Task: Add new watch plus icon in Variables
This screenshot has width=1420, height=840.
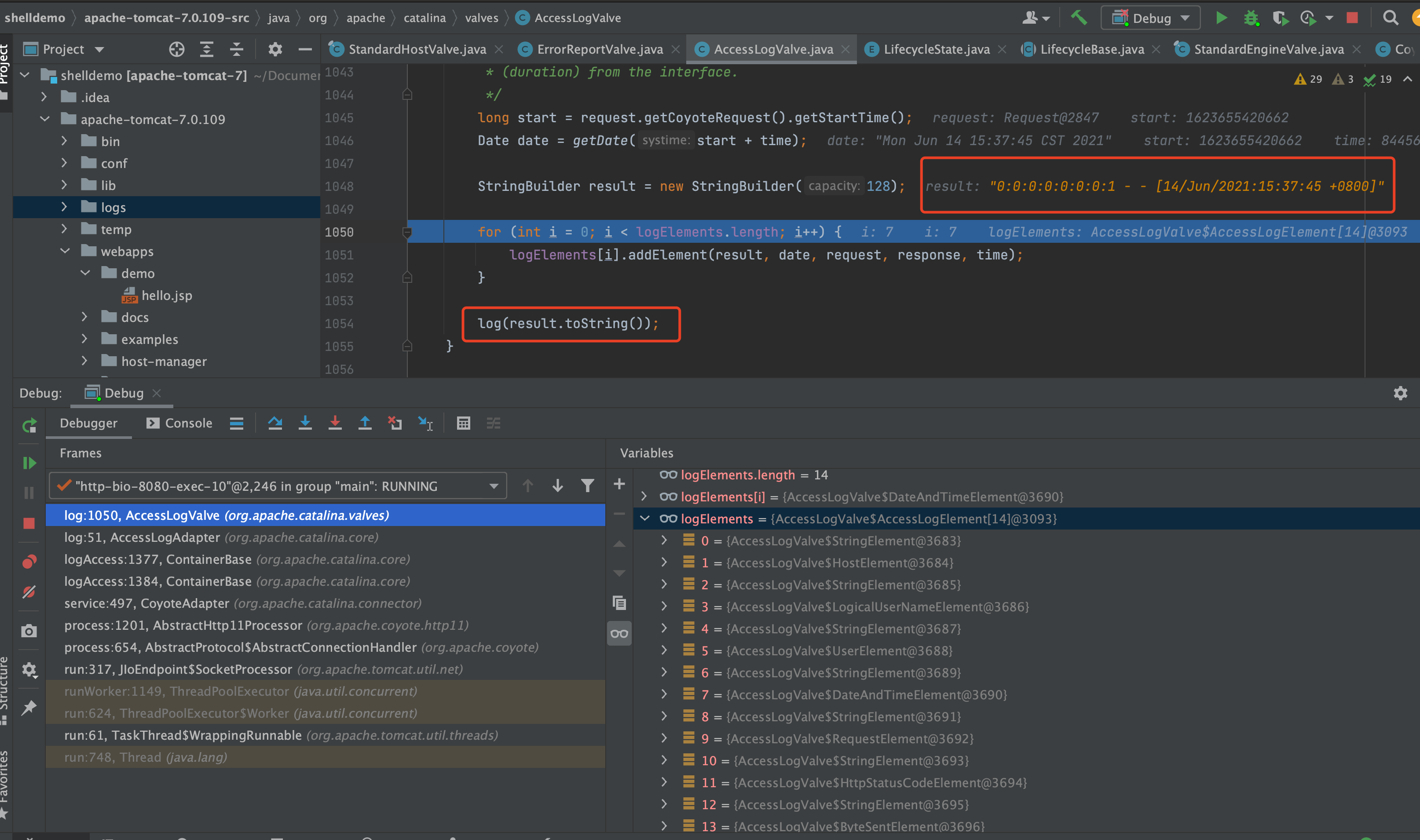Action: point(619,484)
